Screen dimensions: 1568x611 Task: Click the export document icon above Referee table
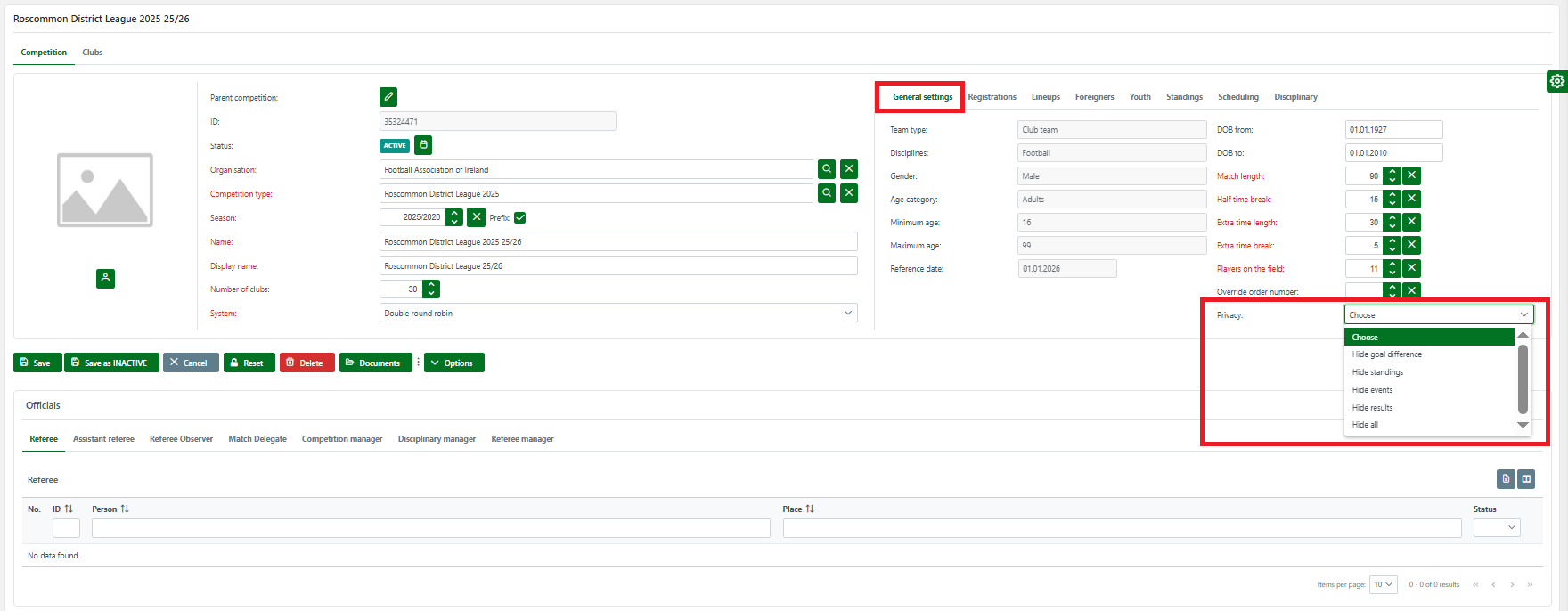pyautogui.click(x=1506, y=479)
